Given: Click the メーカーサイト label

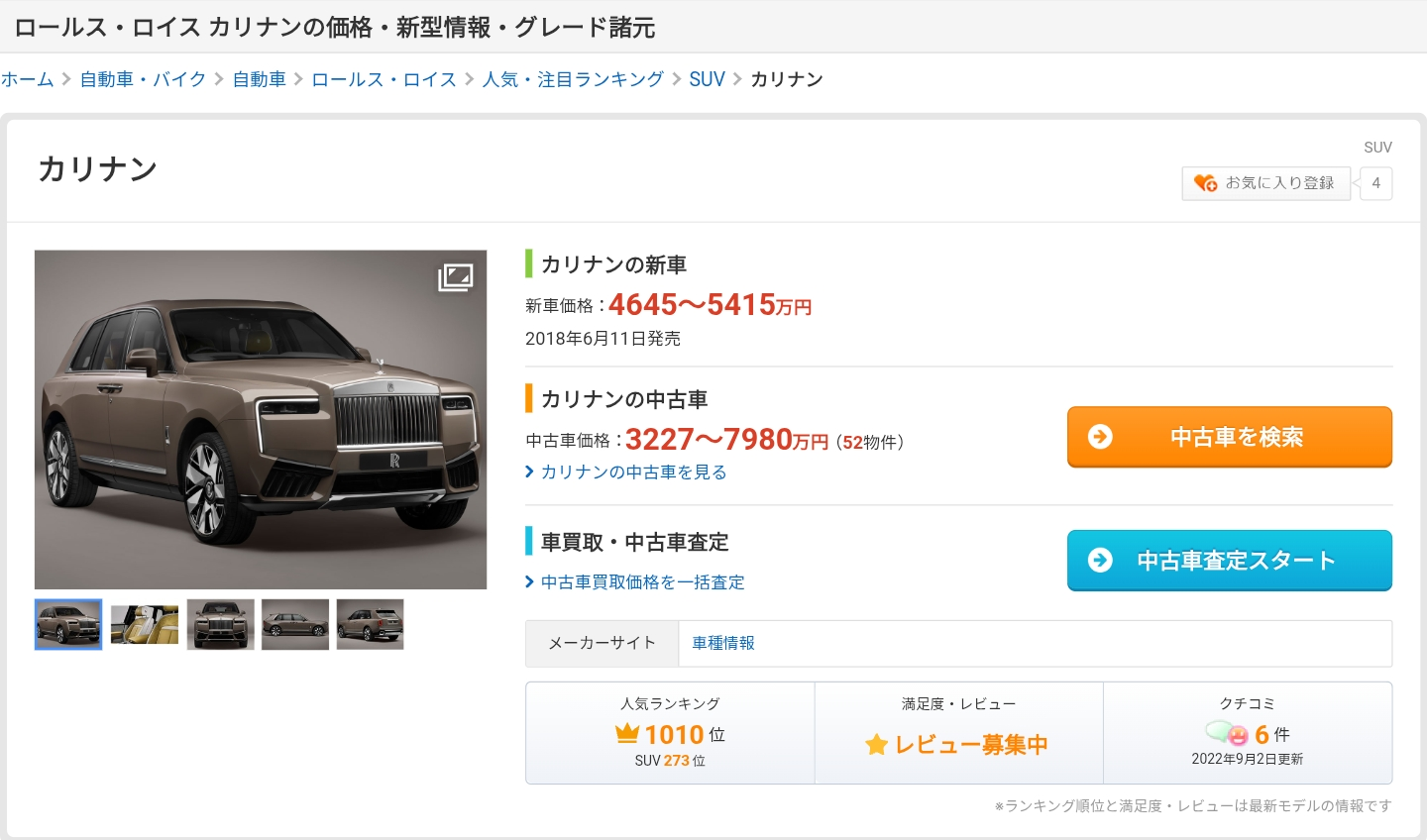Looking at the screenshot, I should [603, 643].
